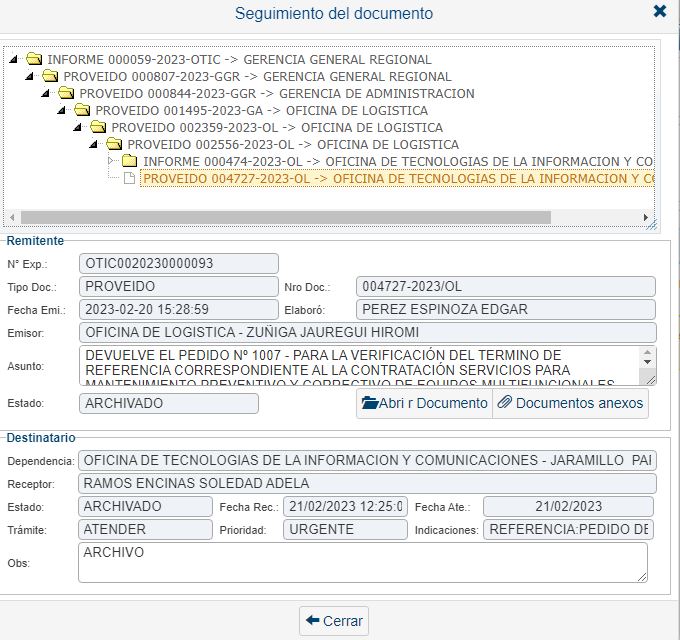Expand the INFORME 000474-2023-OL node
This screenshot has height=640, width=680.
[x=111, y=161]
